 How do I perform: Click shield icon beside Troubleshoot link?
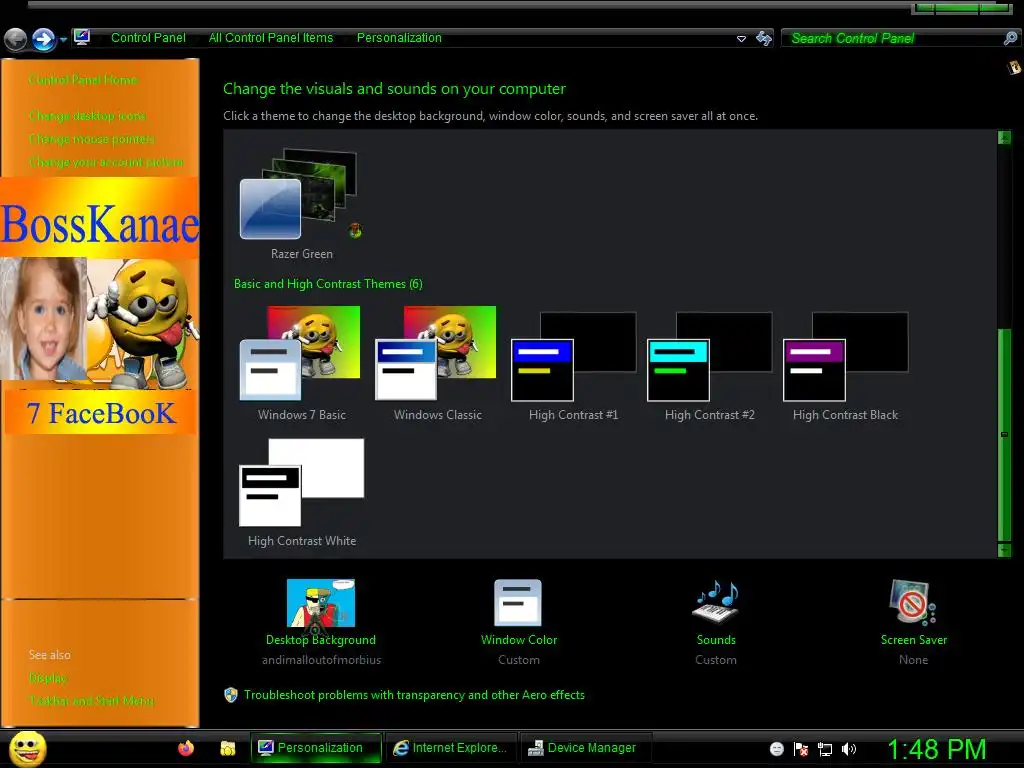tap(231, 695)
